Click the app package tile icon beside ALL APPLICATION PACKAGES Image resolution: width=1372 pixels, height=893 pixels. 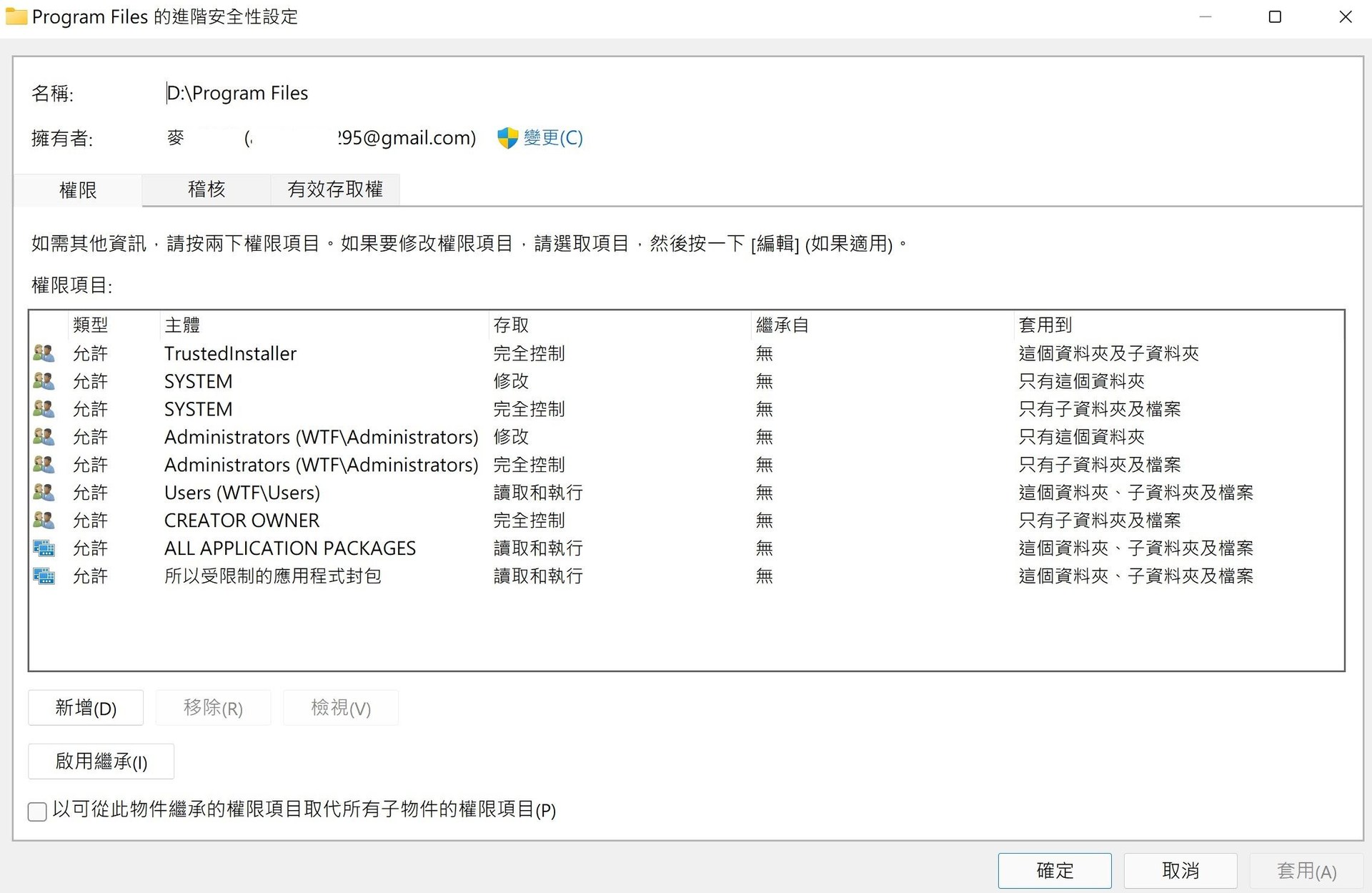coord(44,548)
